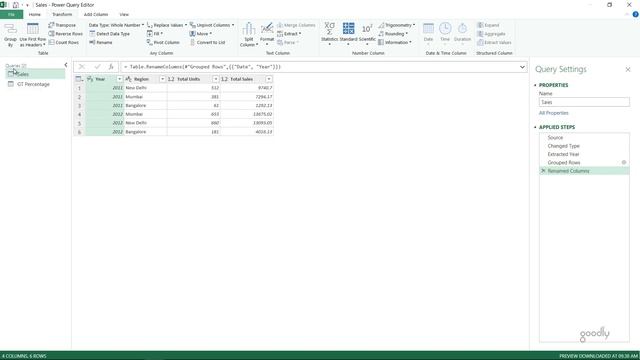
Task: Switch to the Transform tab
Action: (62, 15)
